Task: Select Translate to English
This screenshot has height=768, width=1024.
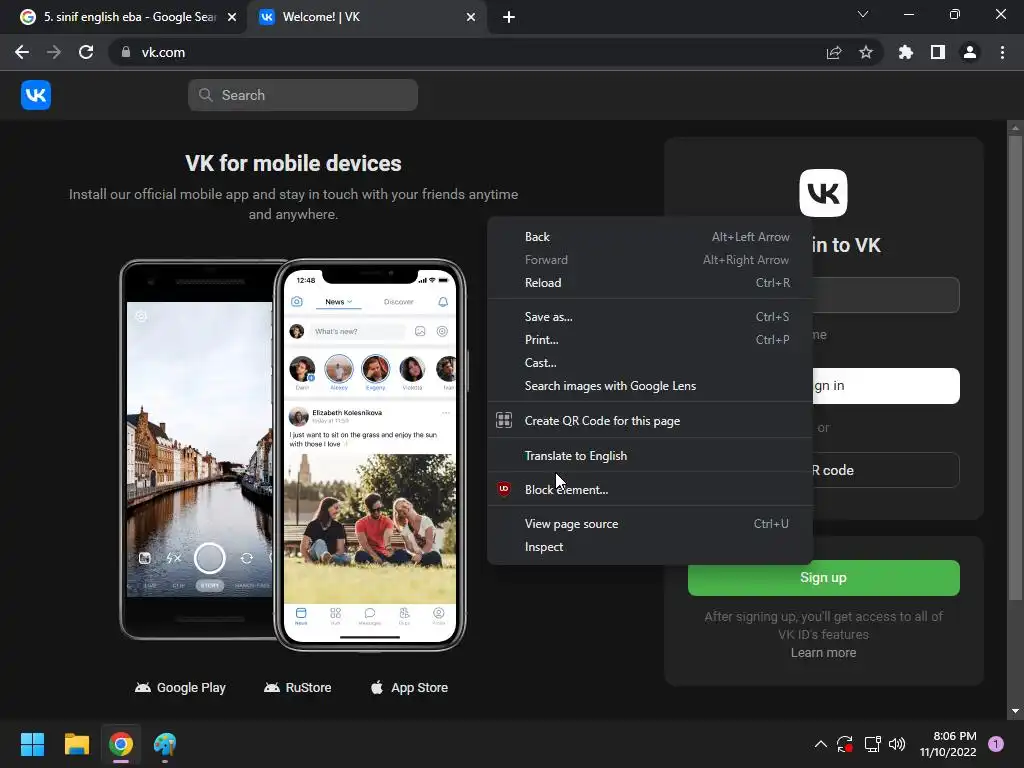Action: click(x=650, y=456)
